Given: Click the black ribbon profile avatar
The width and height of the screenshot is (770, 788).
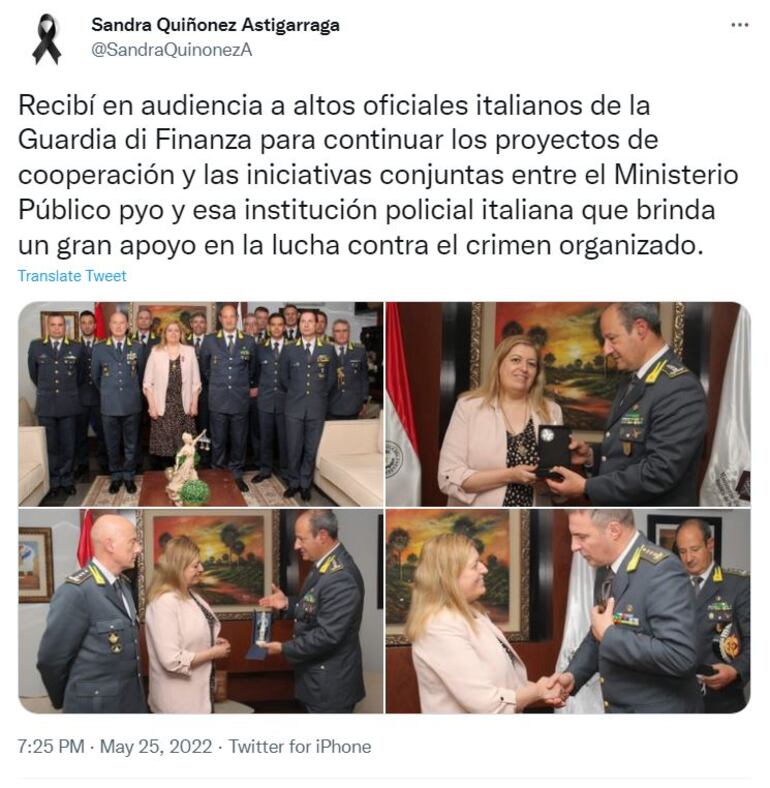Looking at the screenshot, I should tap(47, 39).
